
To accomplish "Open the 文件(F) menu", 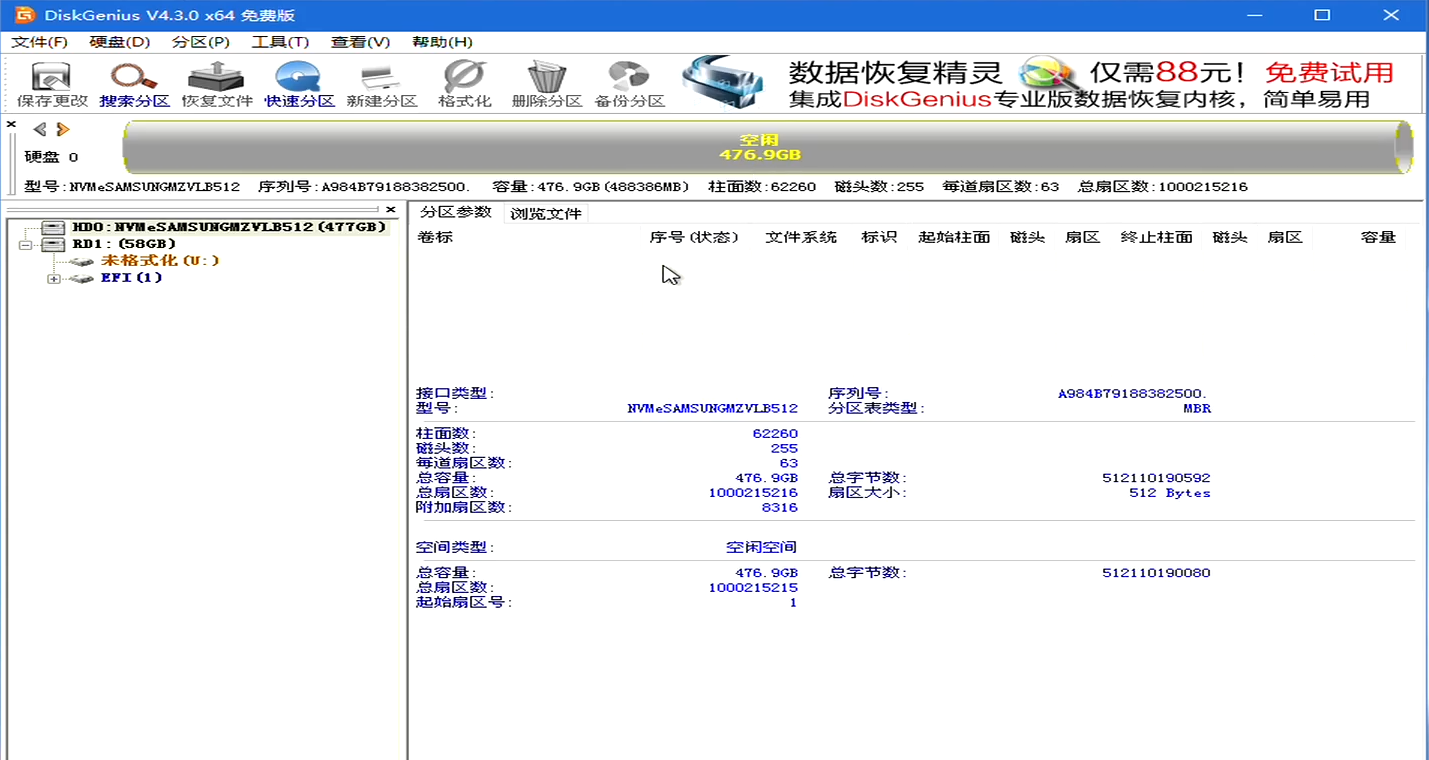I will point(39,42).
